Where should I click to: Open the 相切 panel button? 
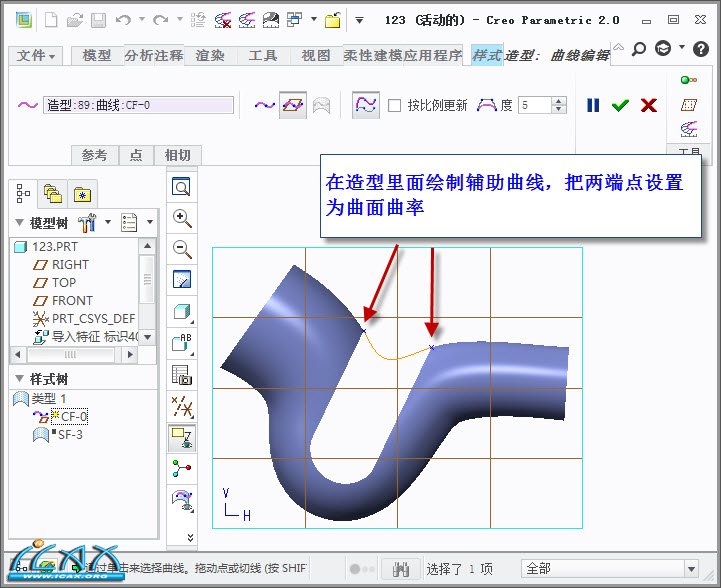(x=177, y=155)
